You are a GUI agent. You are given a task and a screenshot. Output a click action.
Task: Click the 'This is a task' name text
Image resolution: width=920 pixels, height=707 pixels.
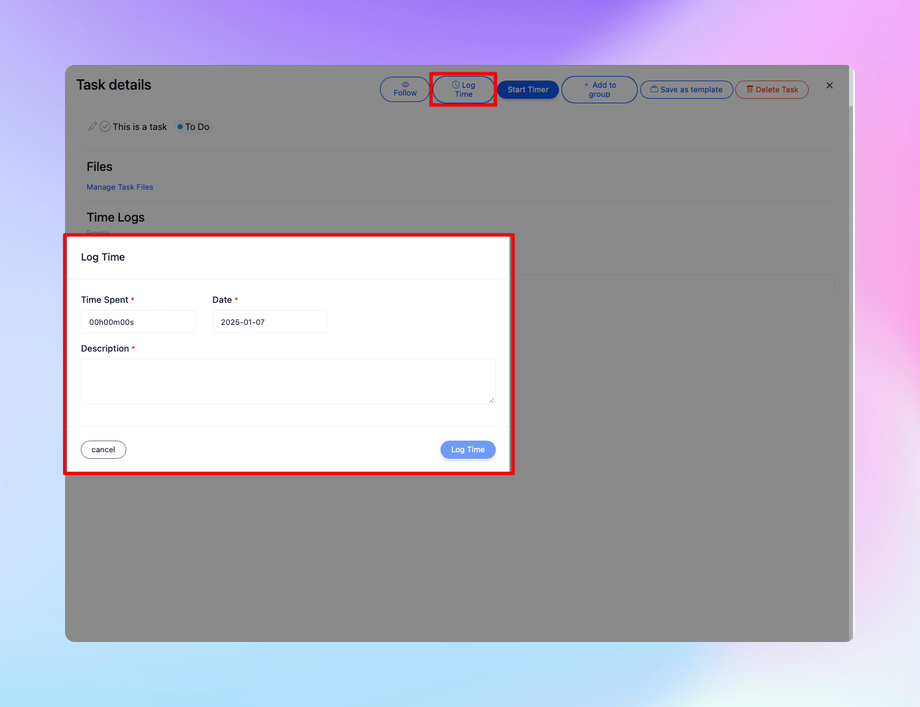pos(140,127)
